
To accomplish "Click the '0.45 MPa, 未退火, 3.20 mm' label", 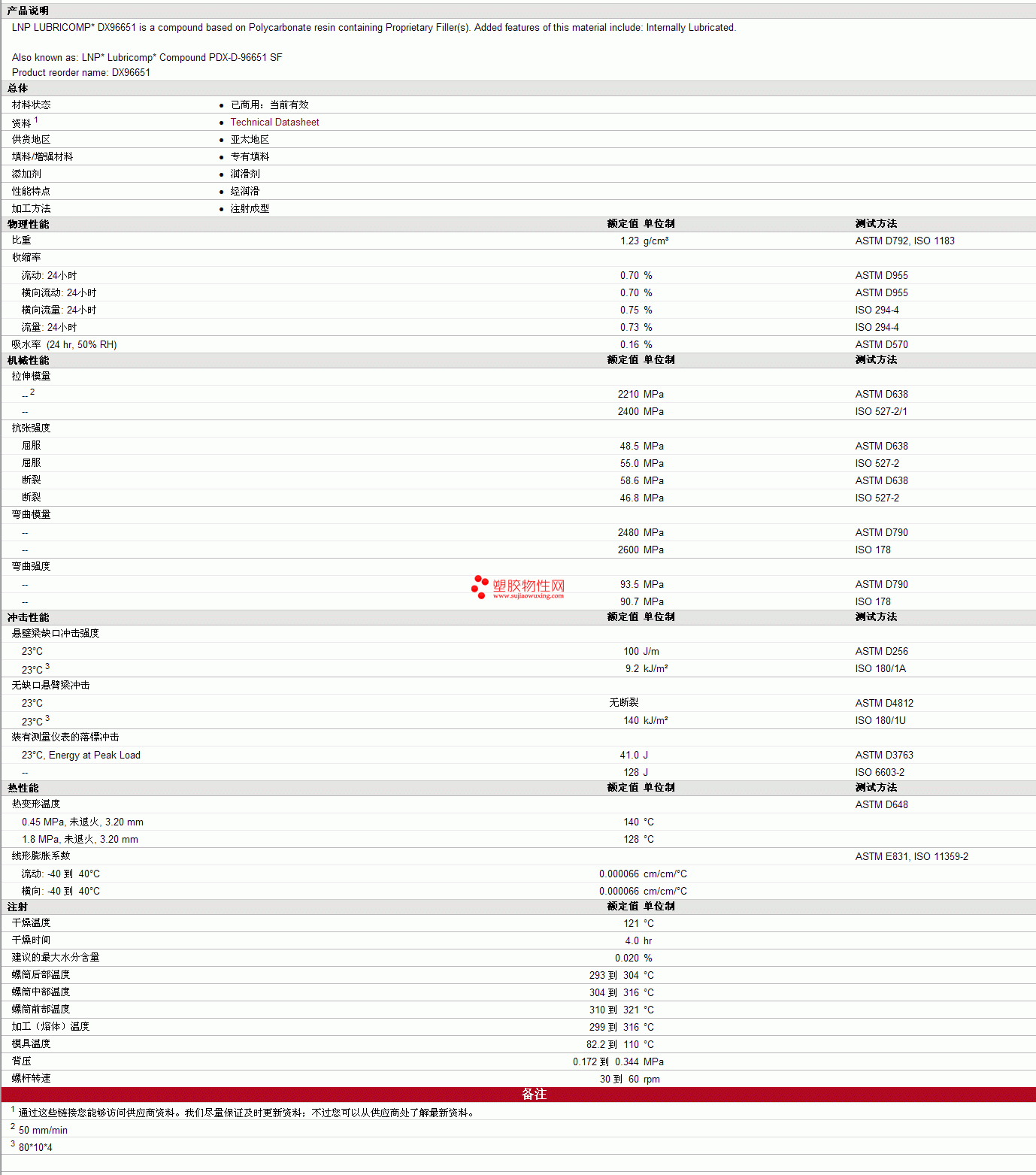I will pyautogui.click(x=82, y=822).
